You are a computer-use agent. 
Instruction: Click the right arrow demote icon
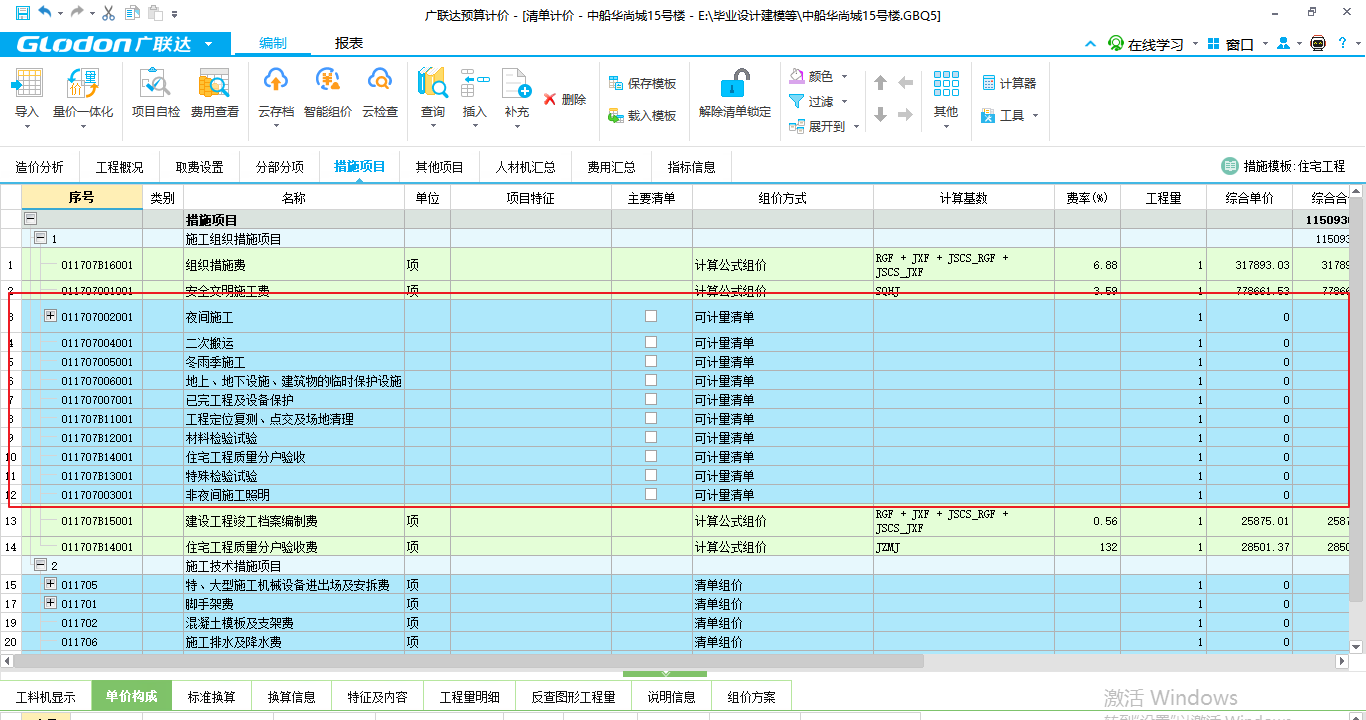(x=905, y=115)
